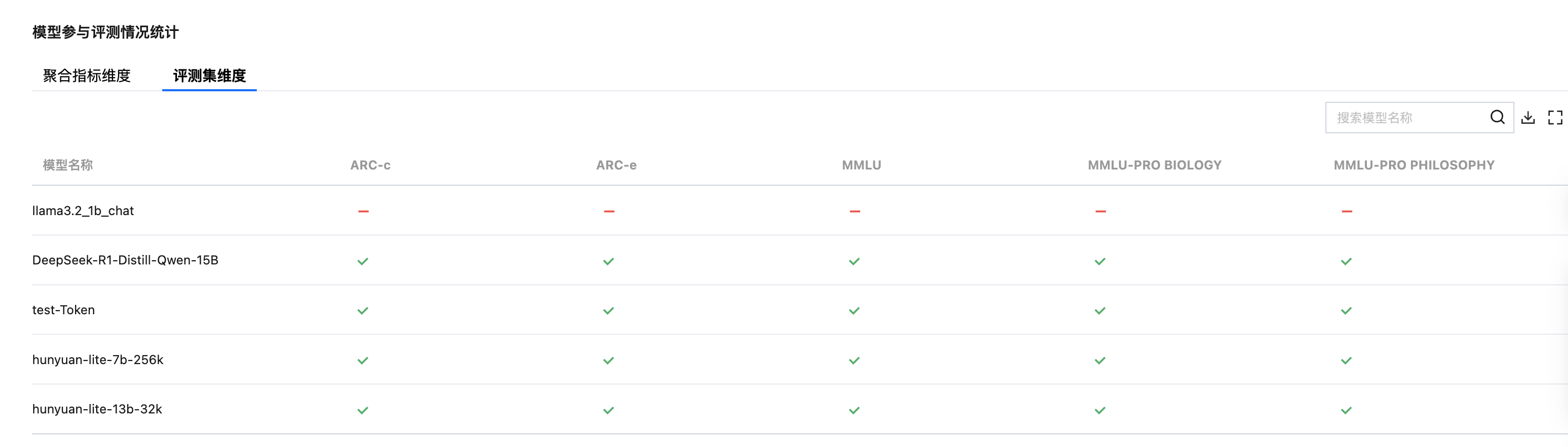Image resolution: width=1568 pixels, height=447 pixels.
Task: Click the fullscreen expand icon
Action: coord(1554,118)
